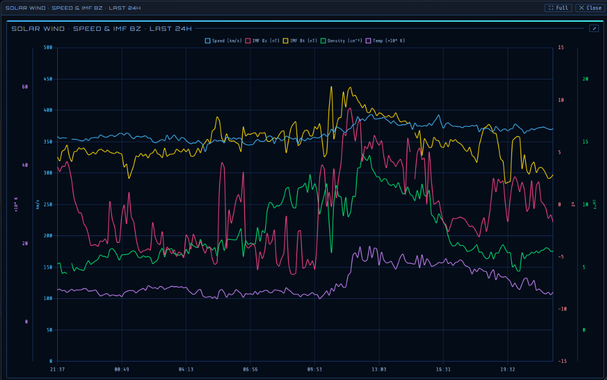This screenshot has width=607, height=380.
Task: Click the 19:32 time axis label
Action: [x=507, y=370]
